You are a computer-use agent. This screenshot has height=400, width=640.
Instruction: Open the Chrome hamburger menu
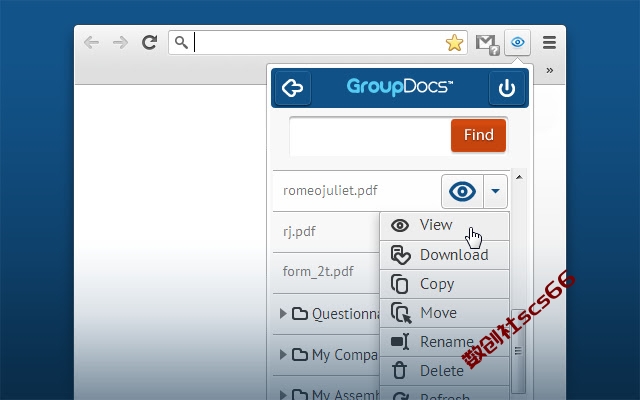point(549,42)
